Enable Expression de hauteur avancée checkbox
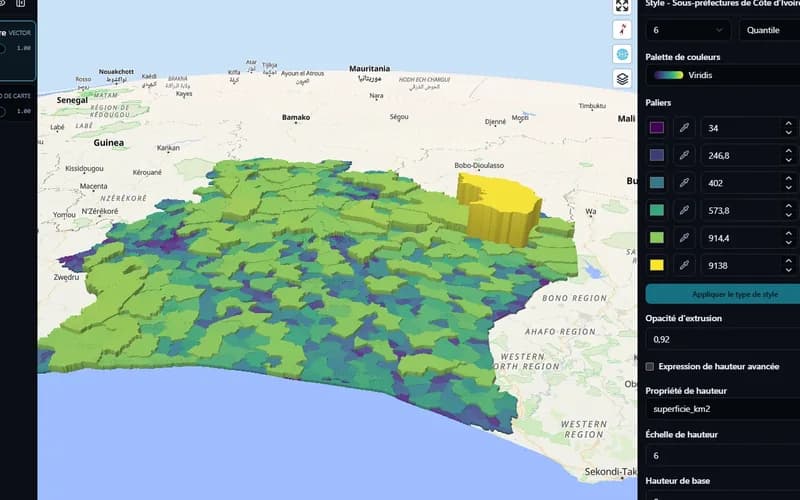This screenshot has width=800, height=500. coord(649,367)
